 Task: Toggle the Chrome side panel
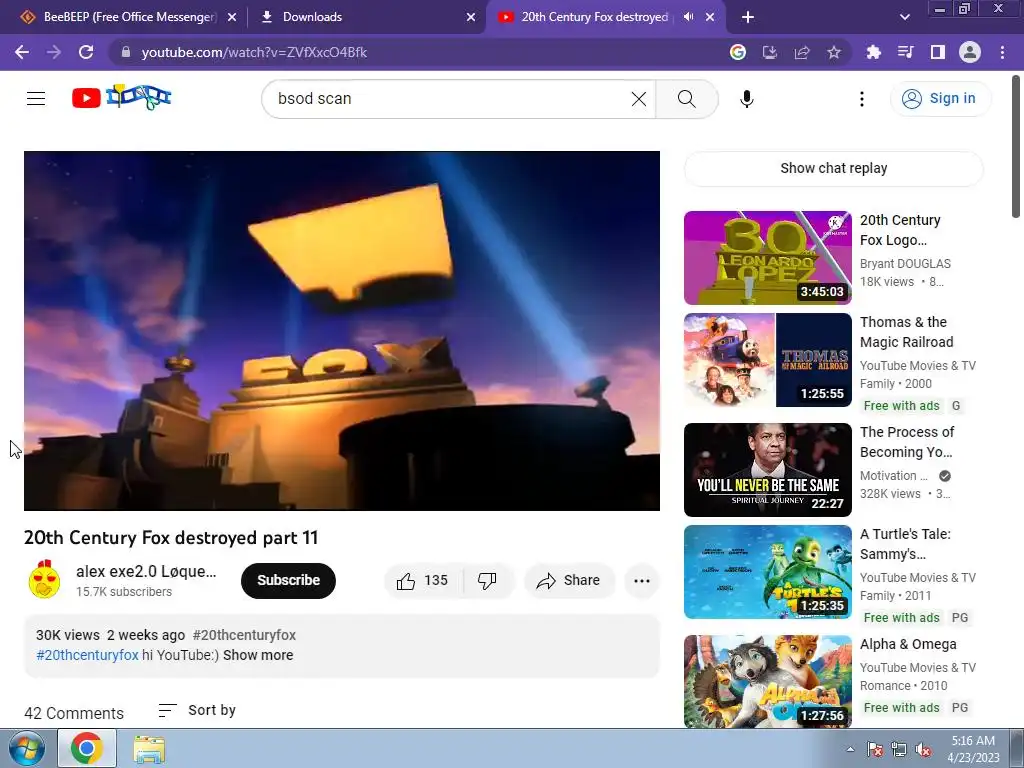coord(938,52)
